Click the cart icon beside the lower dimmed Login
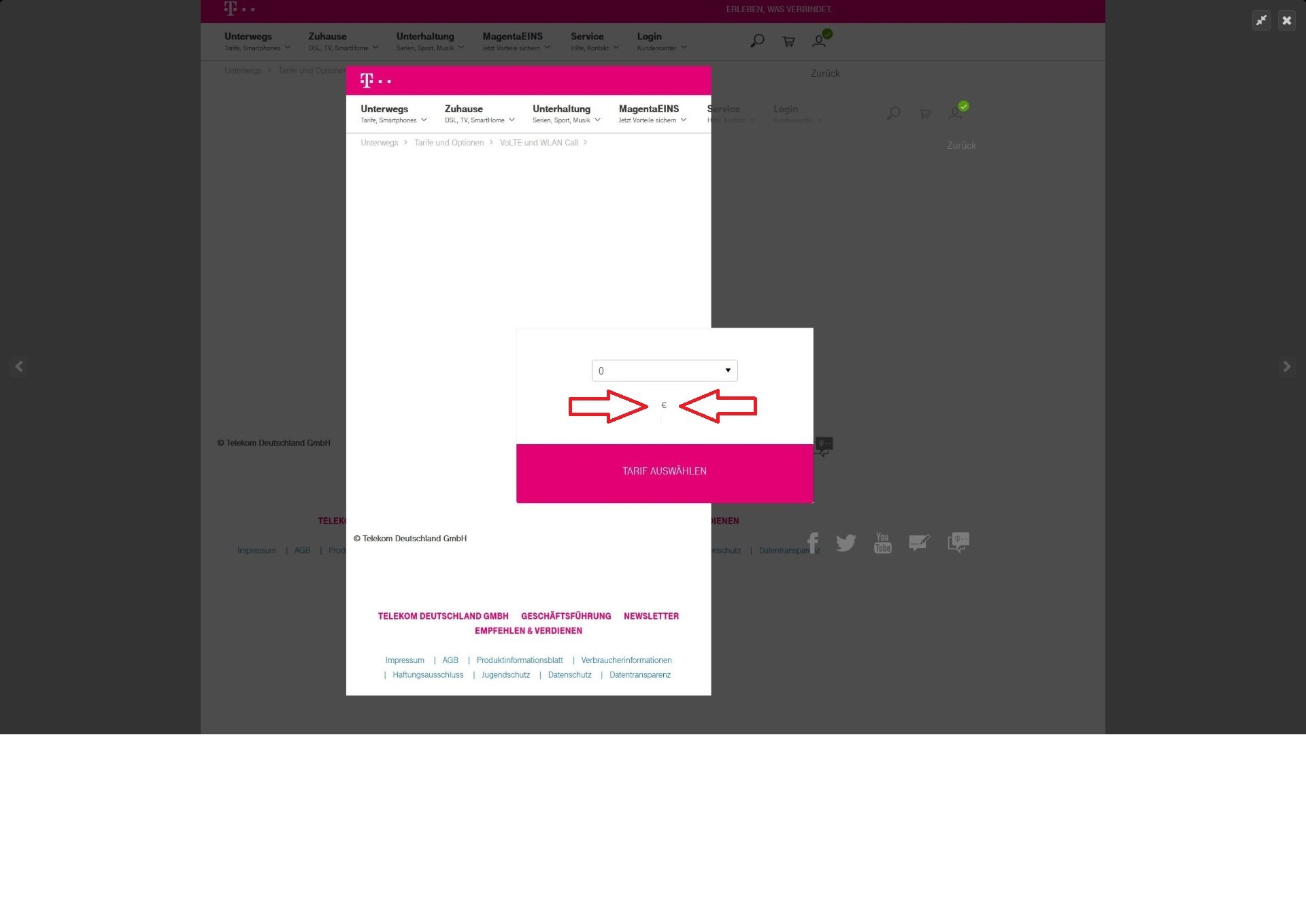Screen dimensions: 1306x924 pos(924,114)
